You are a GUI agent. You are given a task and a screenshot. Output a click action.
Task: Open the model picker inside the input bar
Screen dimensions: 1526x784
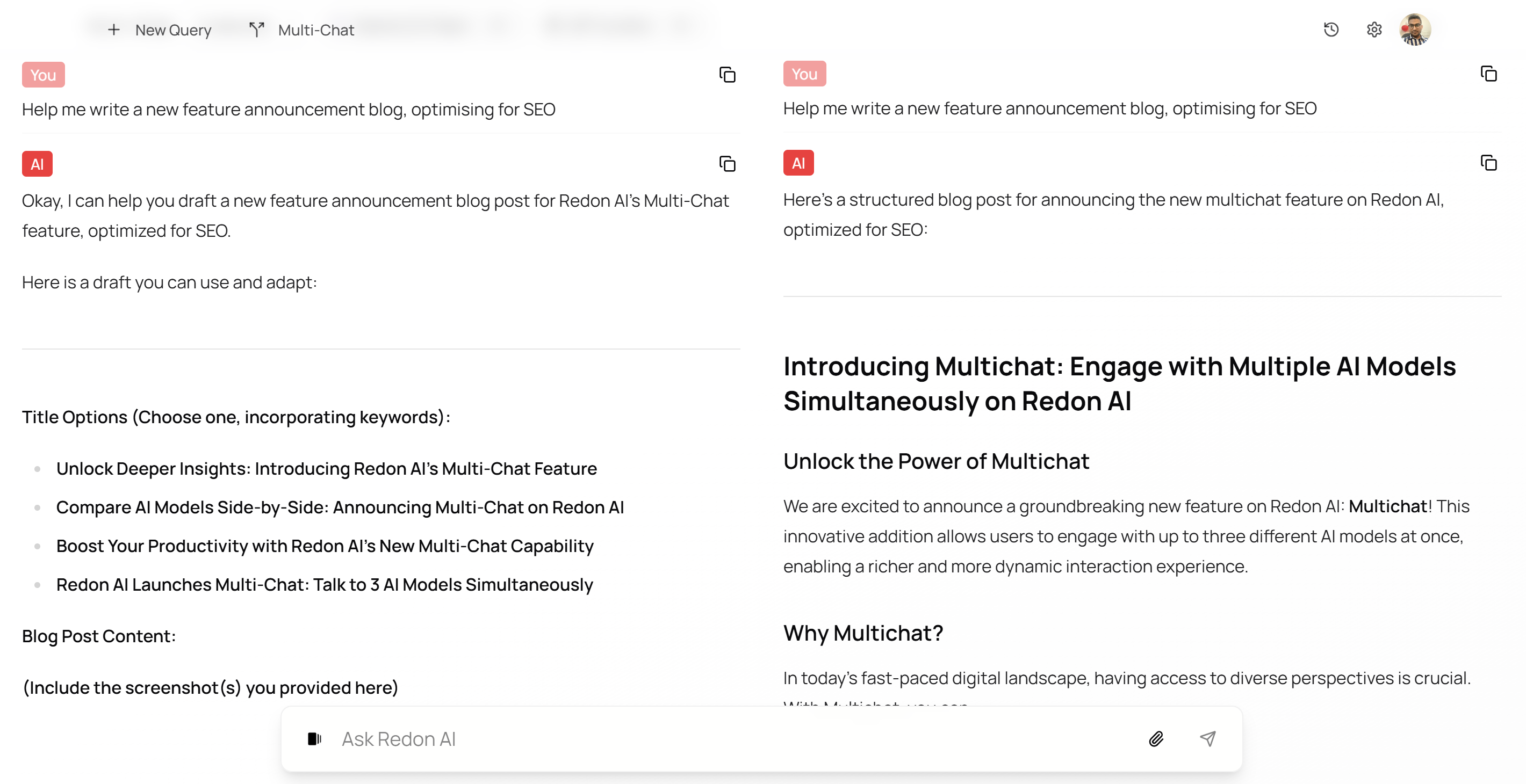click(x=314, y=738)
